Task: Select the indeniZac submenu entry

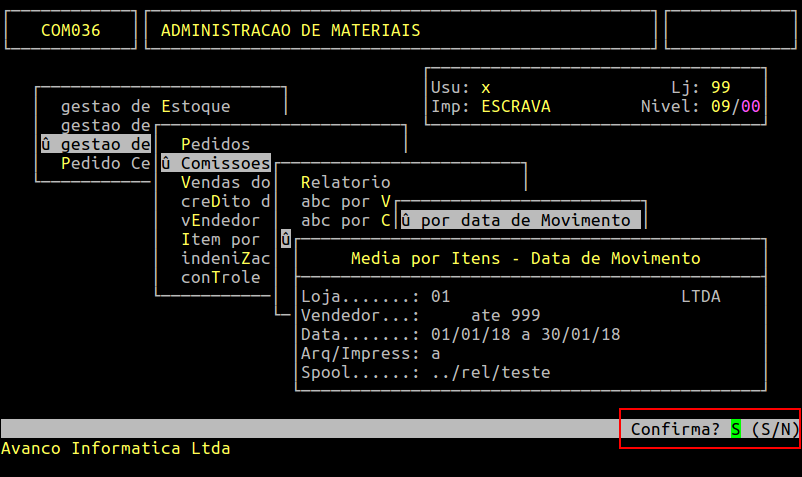Action: click(225, 258)
